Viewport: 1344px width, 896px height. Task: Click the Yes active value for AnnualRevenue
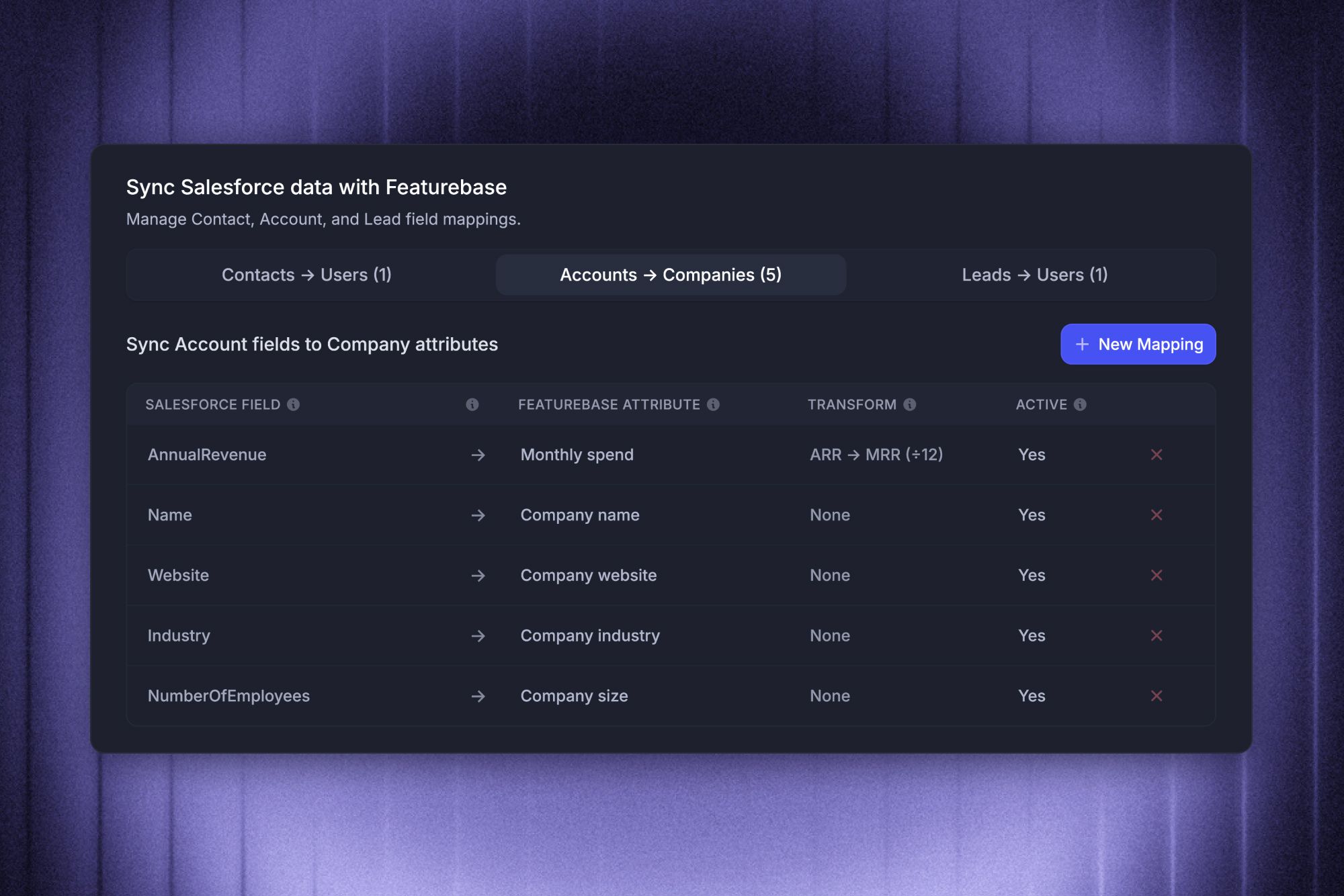tap(1032, 455)
